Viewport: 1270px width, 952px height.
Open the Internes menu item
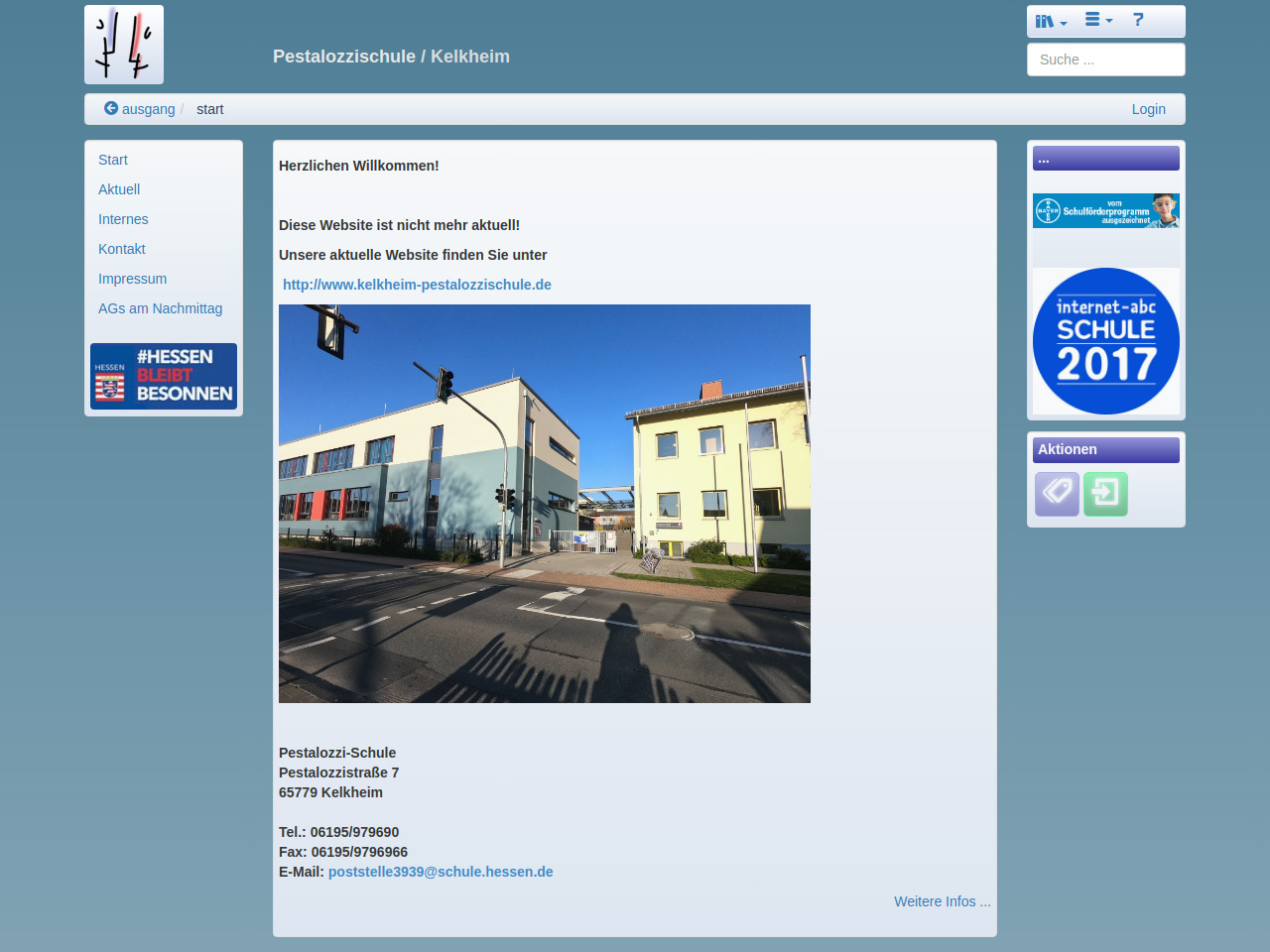(123, 219)
